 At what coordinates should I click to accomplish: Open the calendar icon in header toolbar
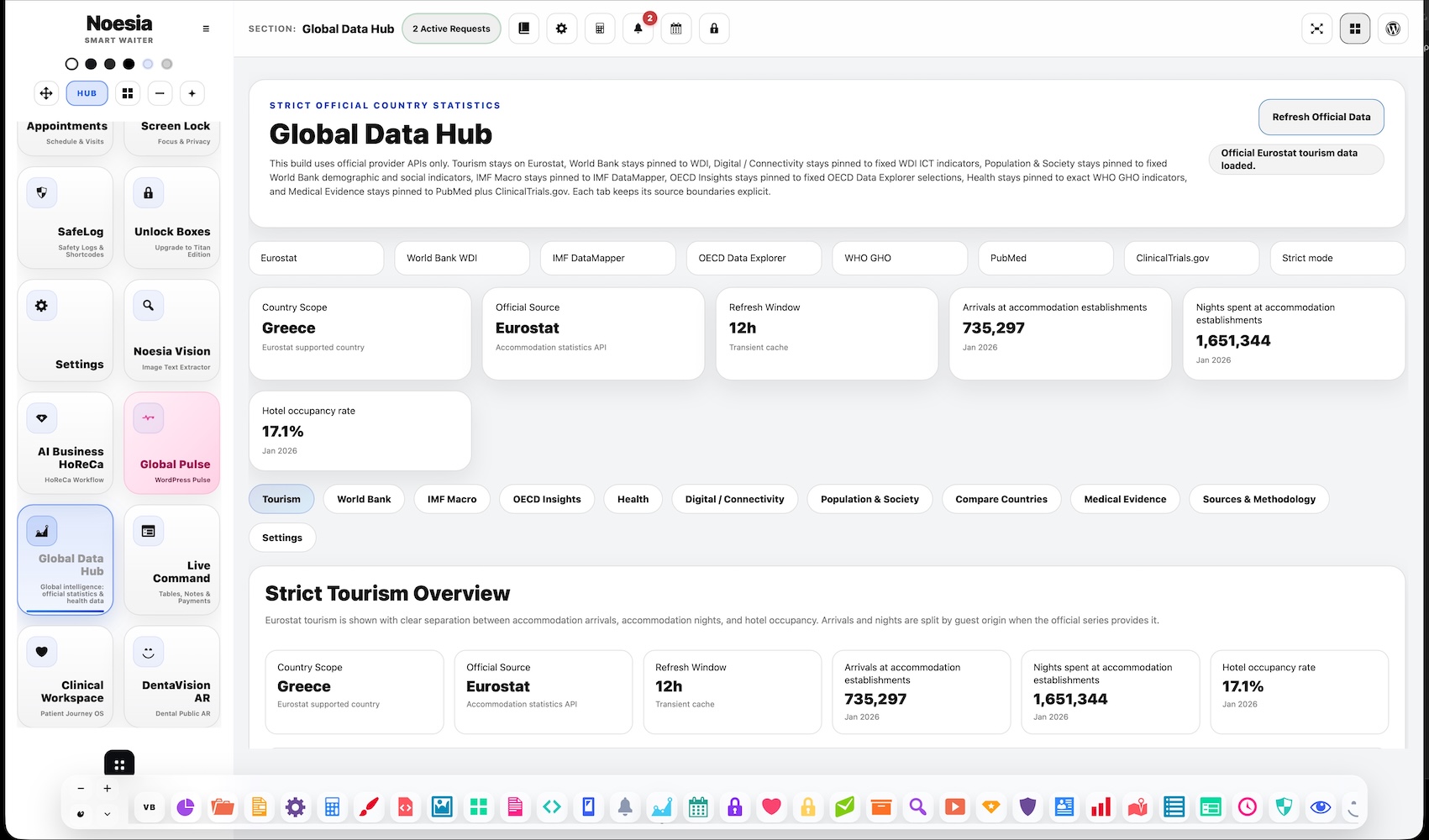pyautogui.click(x=675, y=29)
